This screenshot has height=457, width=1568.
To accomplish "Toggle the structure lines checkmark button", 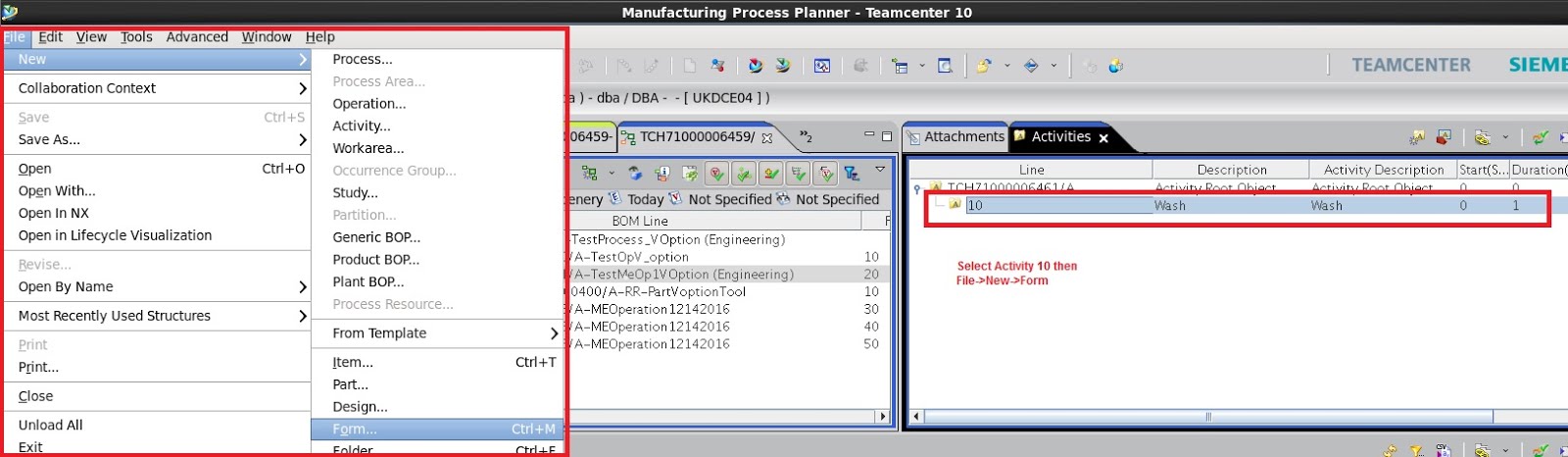I will point(799,174).
